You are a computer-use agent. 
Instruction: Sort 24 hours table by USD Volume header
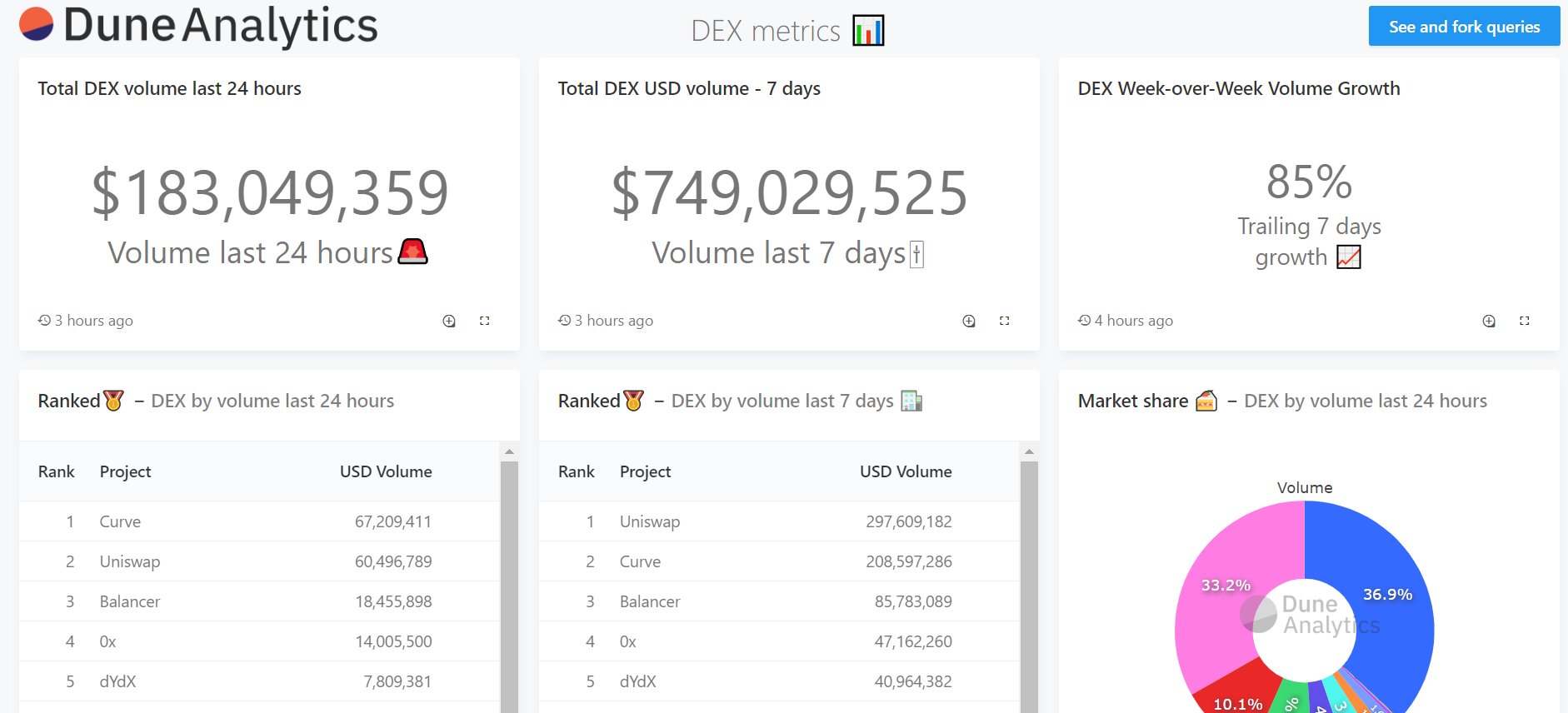386,471
